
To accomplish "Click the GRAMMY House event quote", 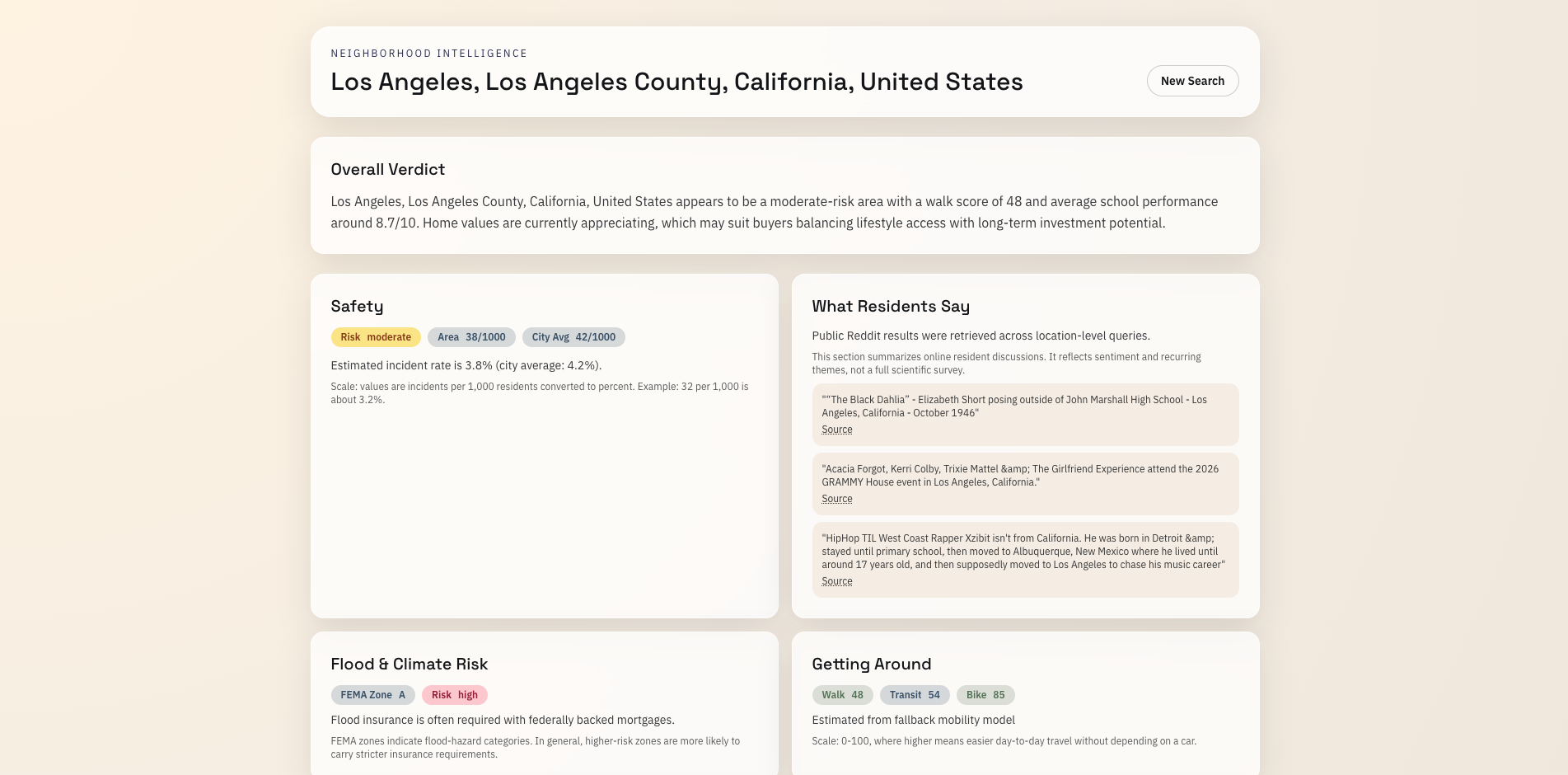I will (x=1020, y=476).
